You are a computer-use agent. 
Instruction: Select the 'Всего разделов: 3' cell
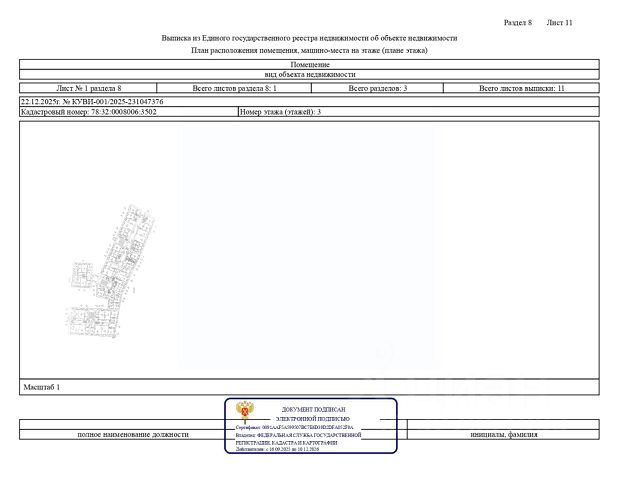pyautogui.click(x=377, y=88)
